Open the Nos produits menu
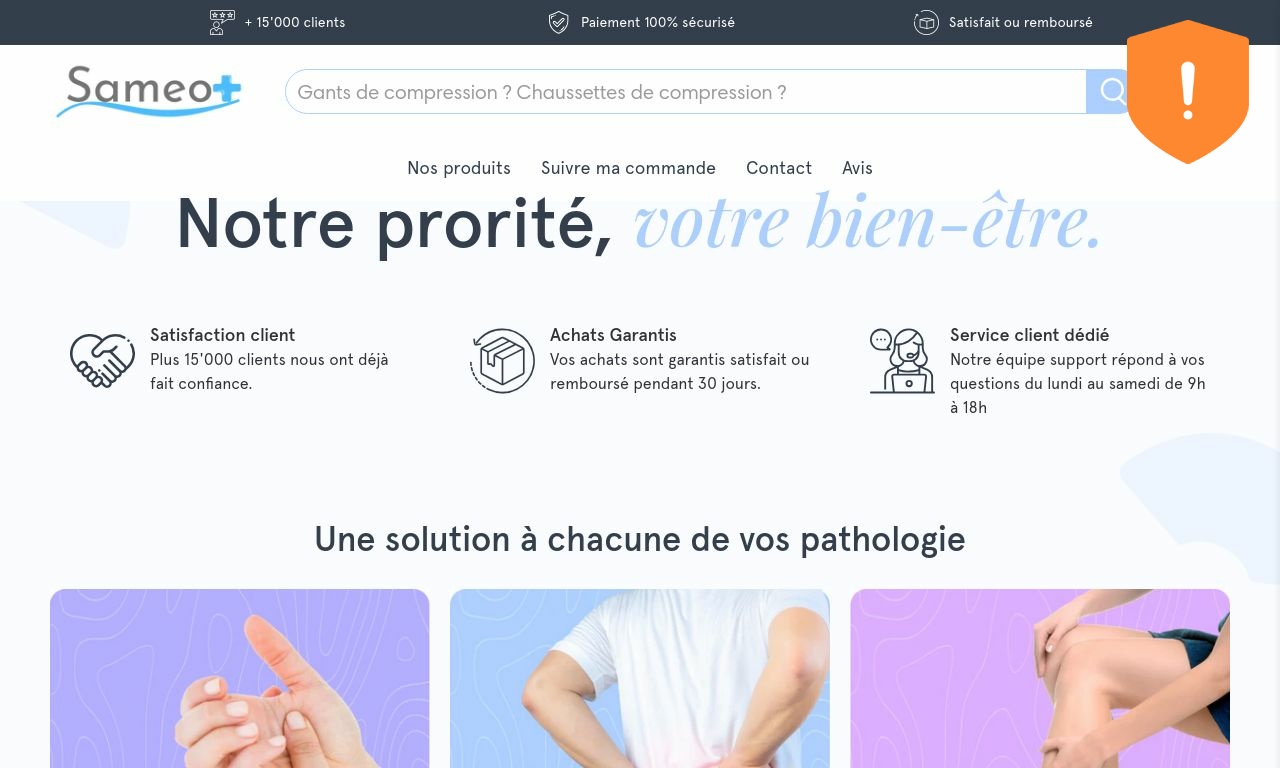Viewport: 1280px width, 768px height. coord(459,168)
